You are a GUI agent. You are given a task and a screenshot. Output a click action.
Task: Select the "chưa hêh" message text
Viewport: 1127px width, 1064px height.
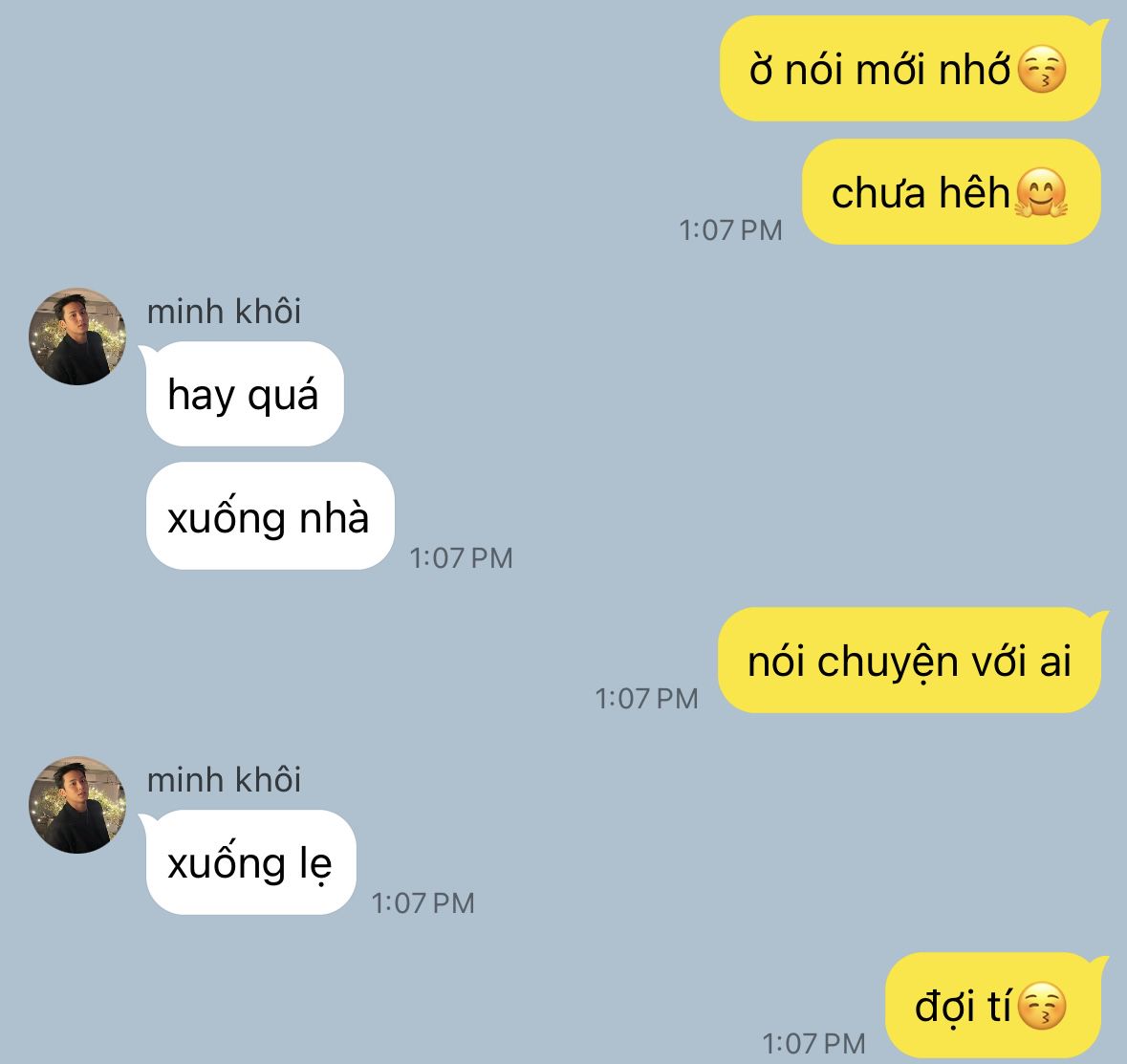[921, 193]
